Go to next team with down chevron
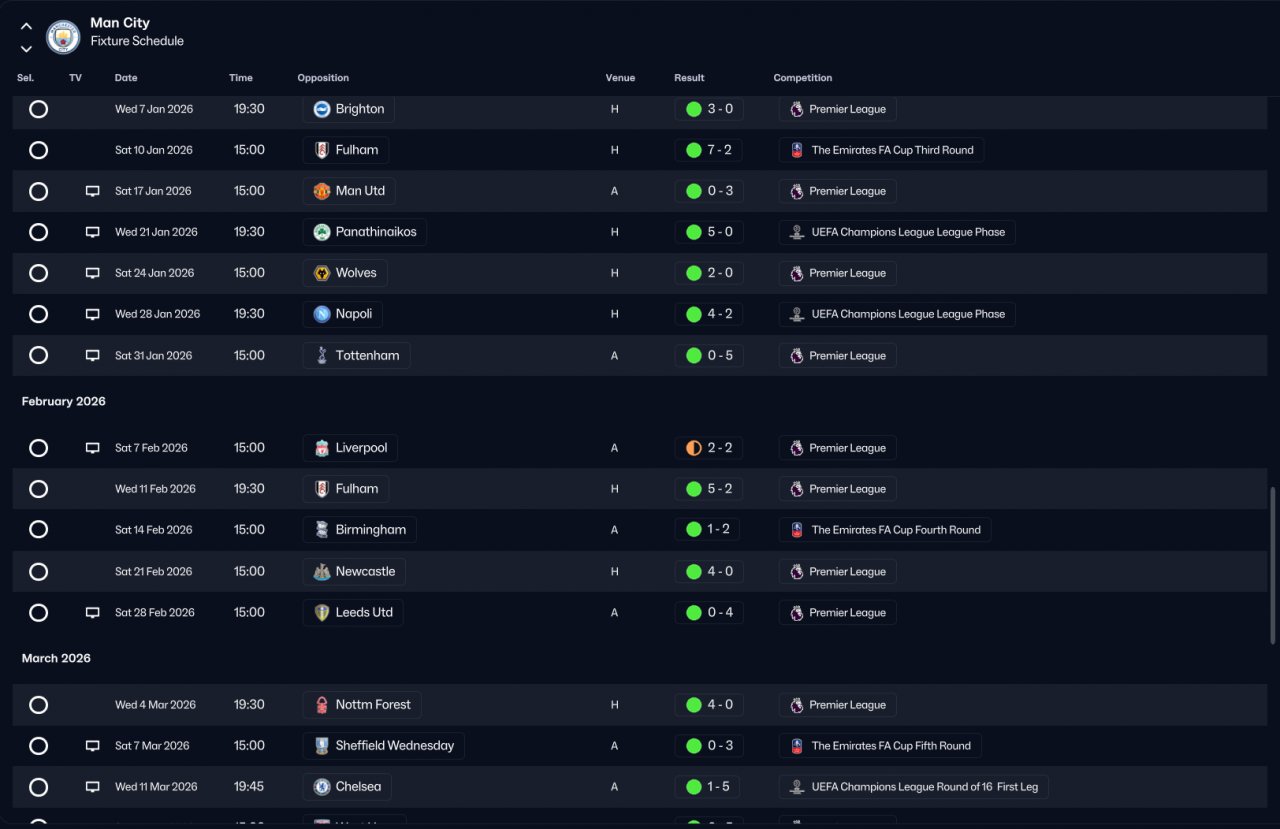 click(26, 48)
